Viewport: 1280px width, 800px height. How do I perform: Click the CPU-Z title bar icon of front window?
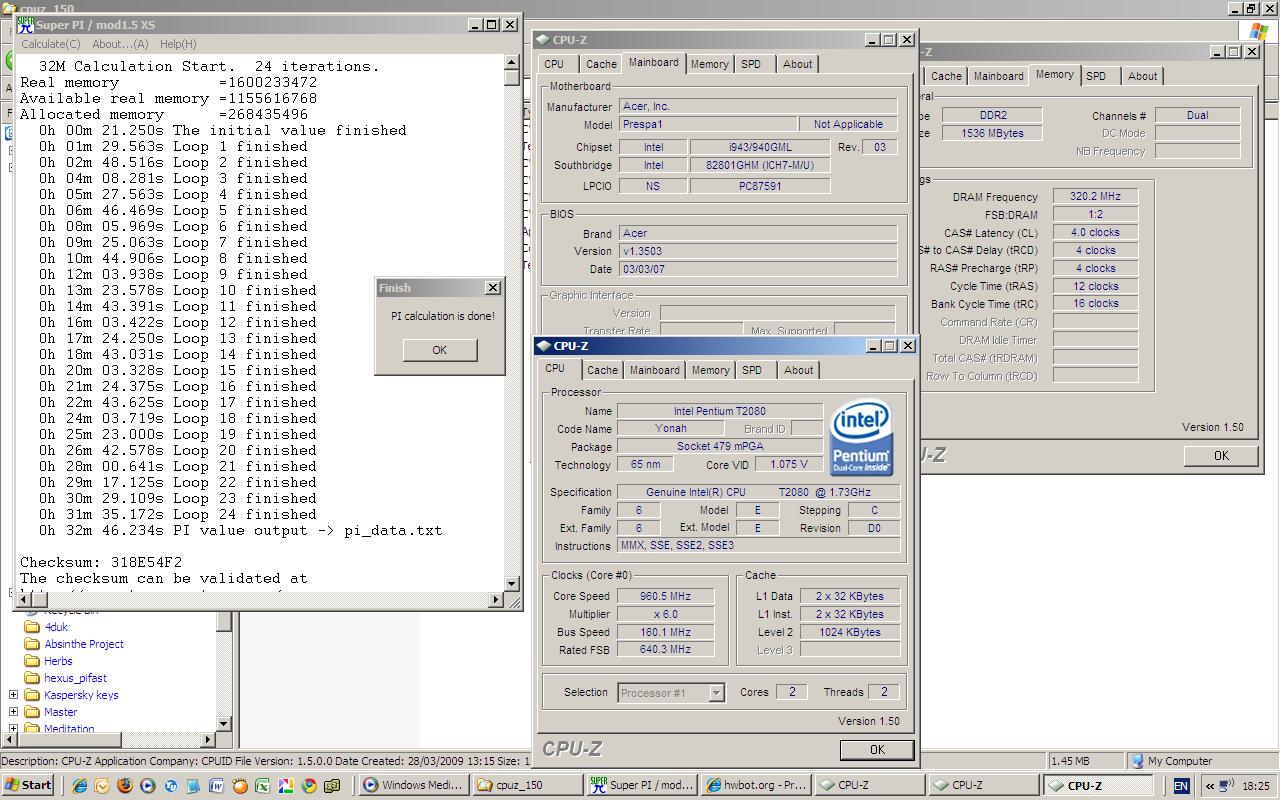click(x=543, y=346)
